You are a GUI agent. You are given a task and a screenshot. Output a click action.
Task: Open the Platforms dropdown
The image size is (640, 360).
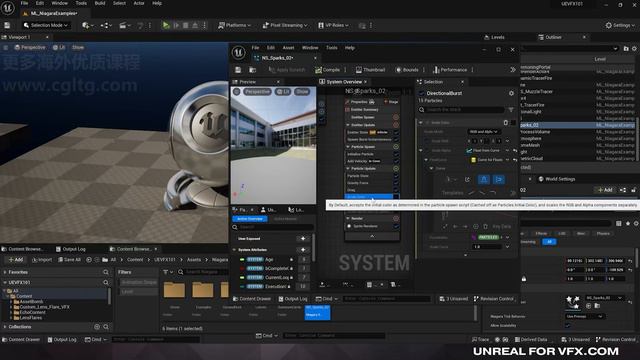pos(234,25)
